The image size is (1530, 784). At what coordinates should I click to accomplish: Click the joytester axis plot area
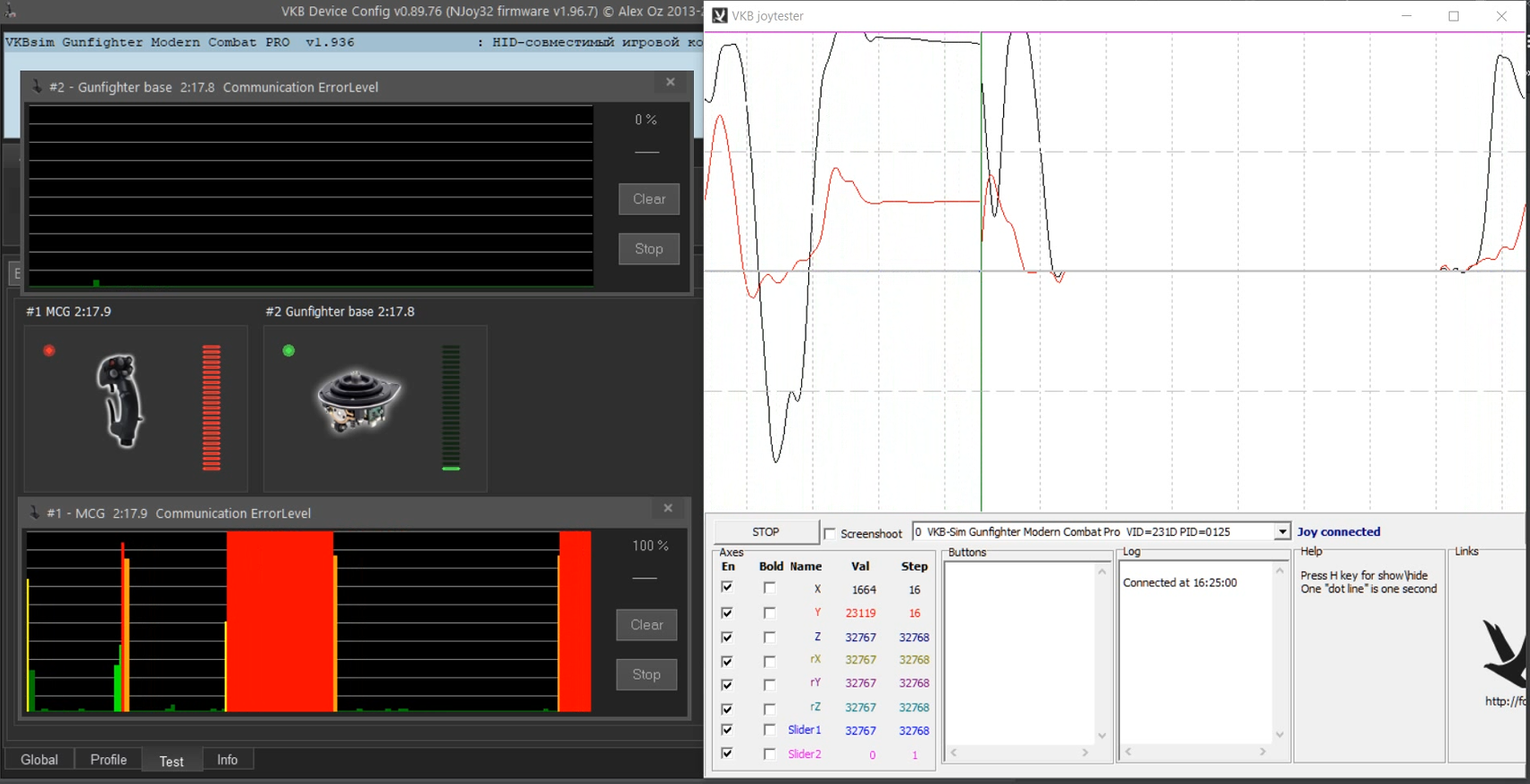pos(1115,271)
